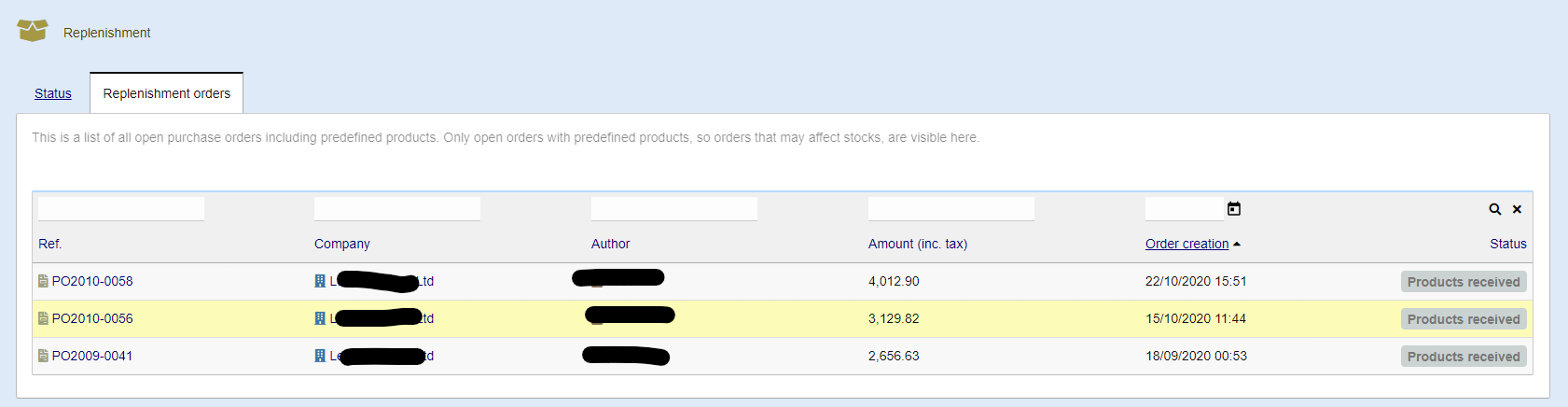Image resolution: width=1568 pixels, height=407 pixels.
Task: Select the Replenishment orders tab
Action: point(167,93)
